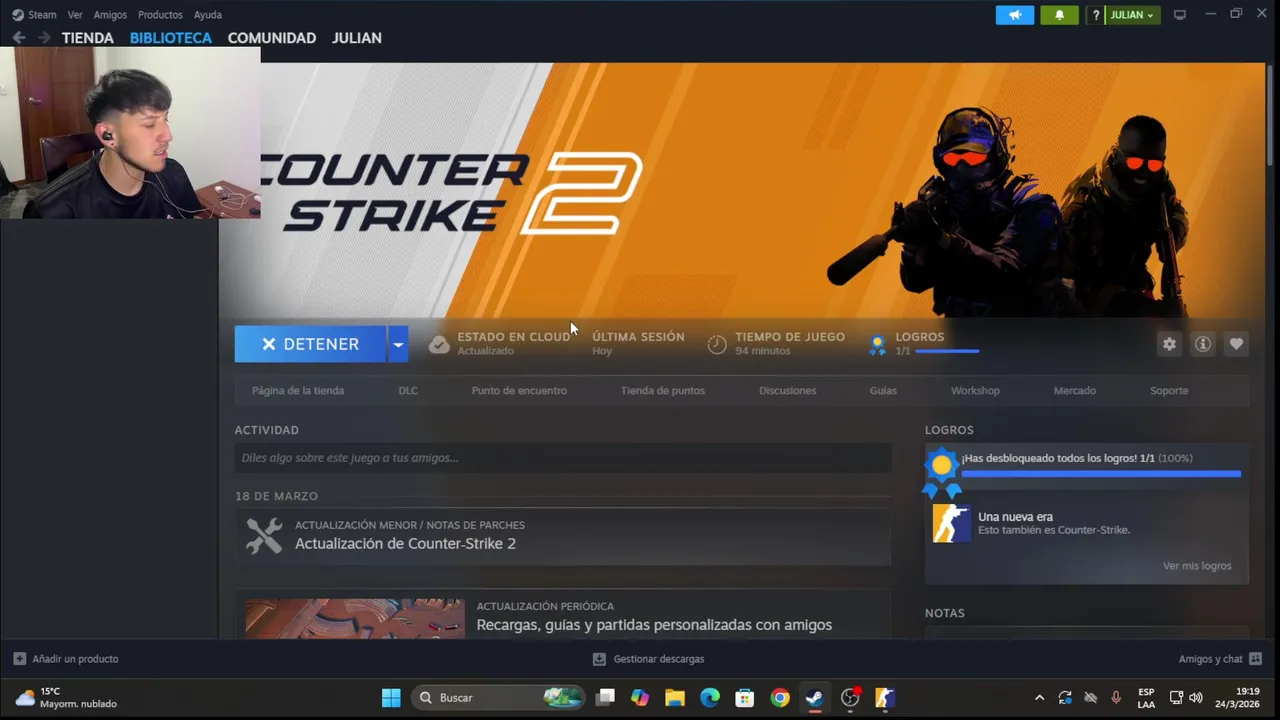This screenshot has width=1280, height=720.
Task: Open Google Chrome from the taskbar
Action: 780,698
